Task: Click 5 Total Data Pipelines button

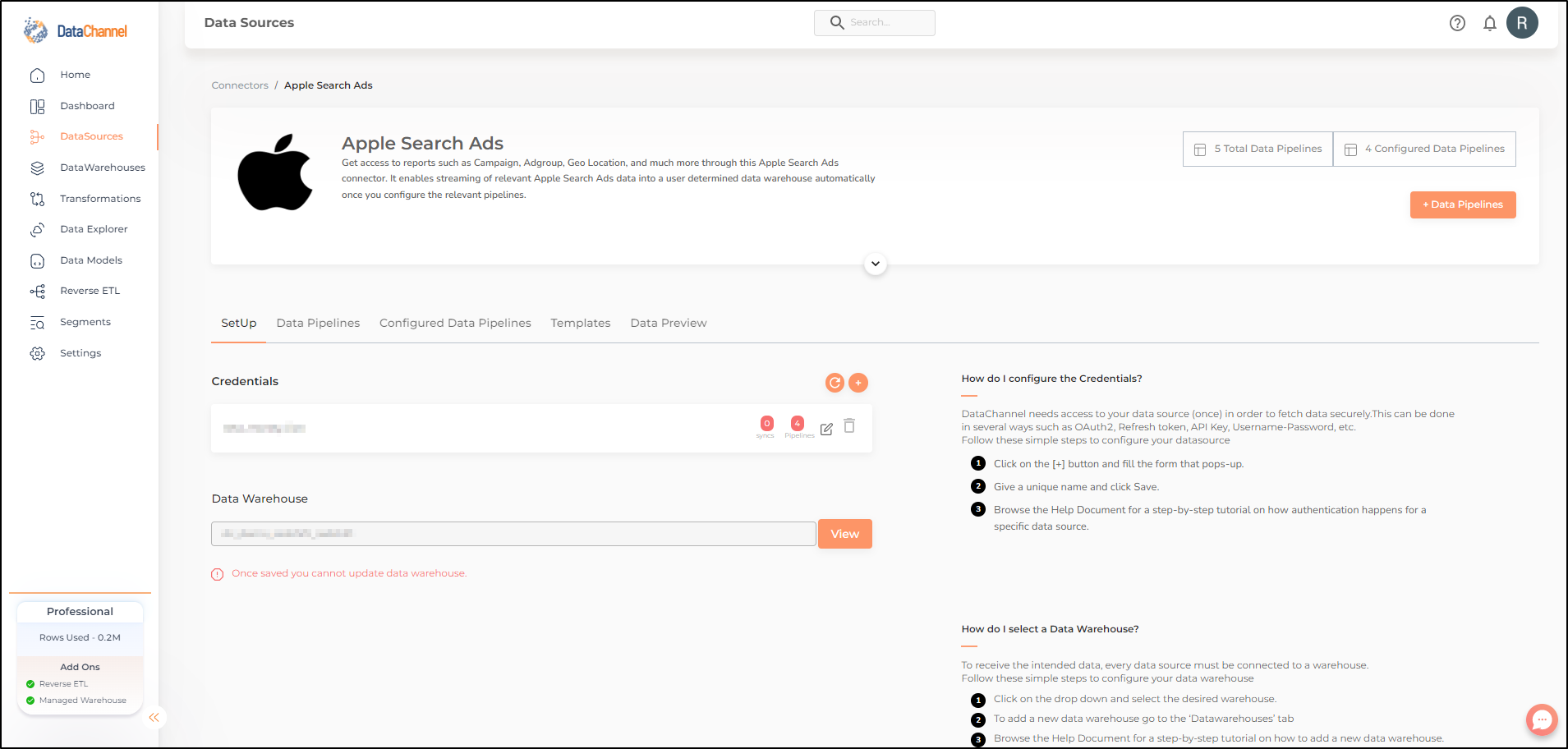Action: (1258, 149)
